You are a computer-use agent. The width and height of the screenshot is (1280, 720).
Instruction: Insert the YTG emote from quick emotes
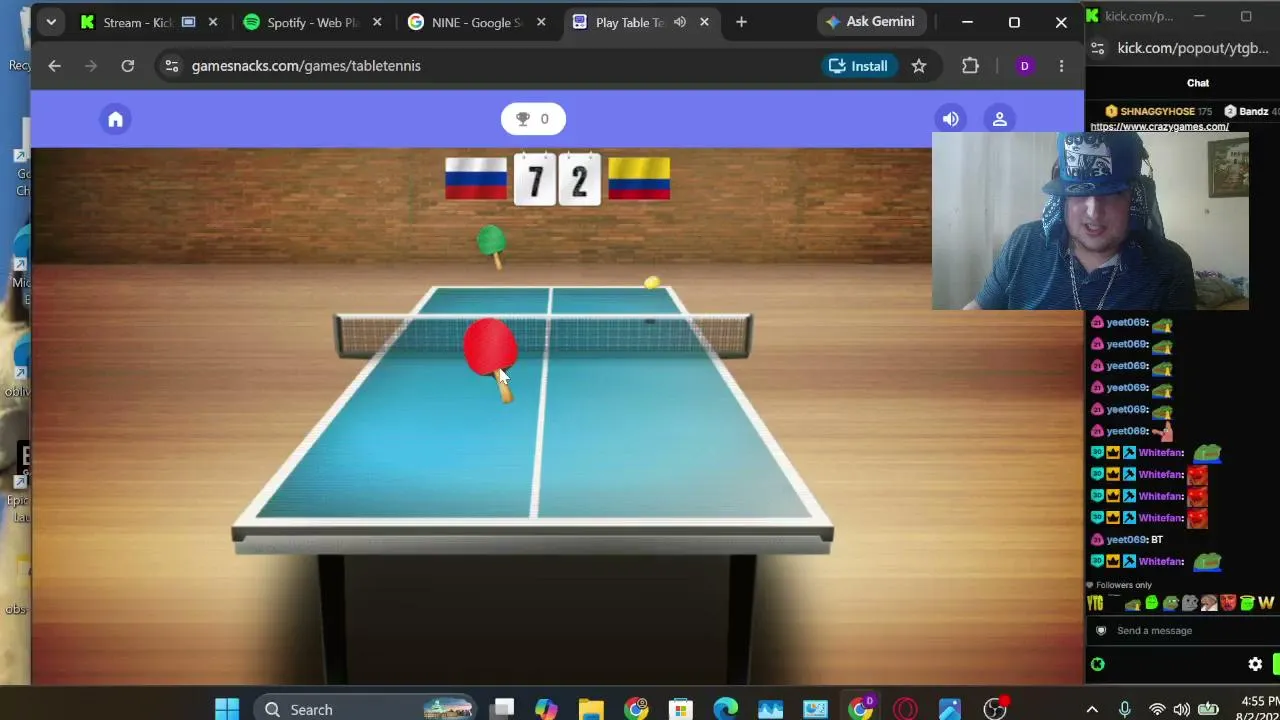pos(1095,603)
